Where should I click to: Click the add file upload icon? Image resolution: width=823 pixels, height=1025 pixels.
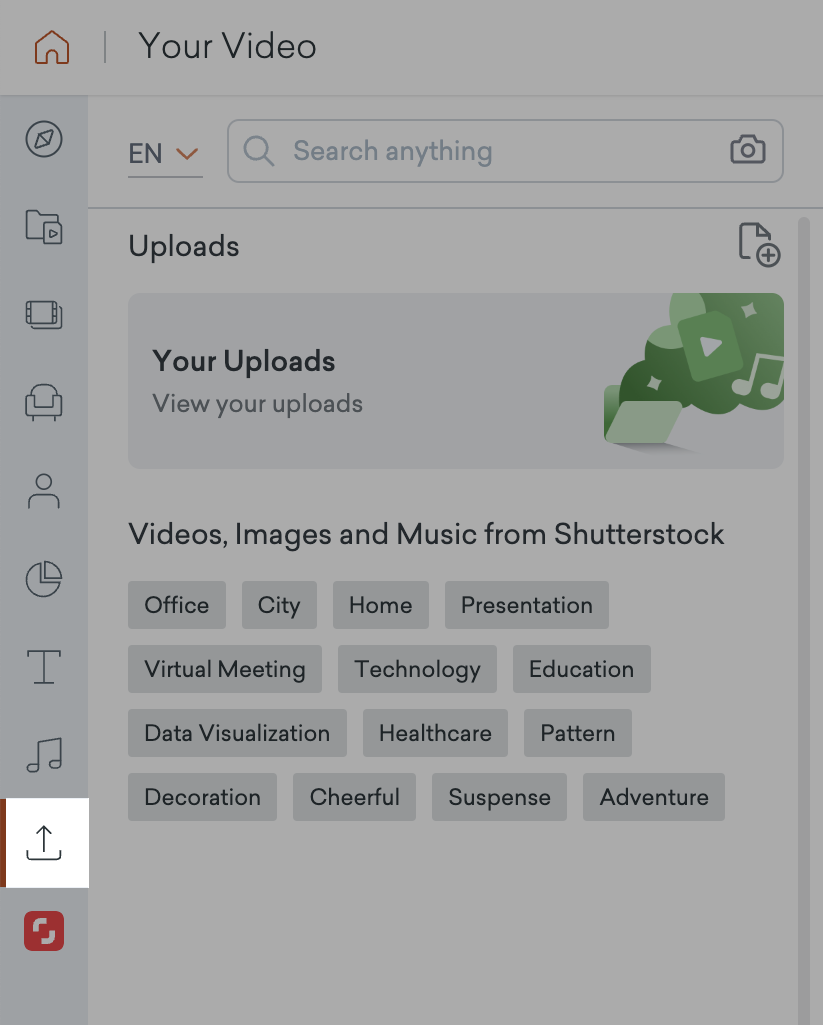[x=759, y=245]
